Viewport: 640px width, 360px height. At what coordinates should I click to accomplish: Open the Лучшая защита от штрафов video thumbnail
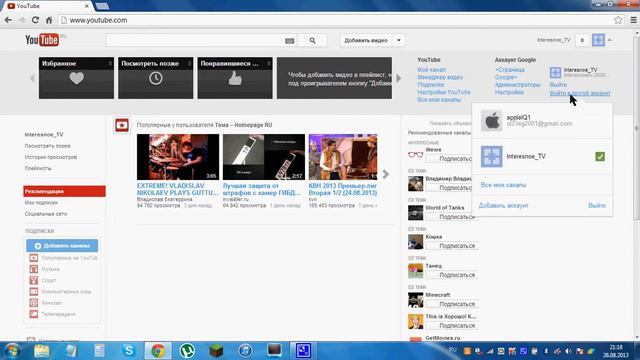[264, 157]
